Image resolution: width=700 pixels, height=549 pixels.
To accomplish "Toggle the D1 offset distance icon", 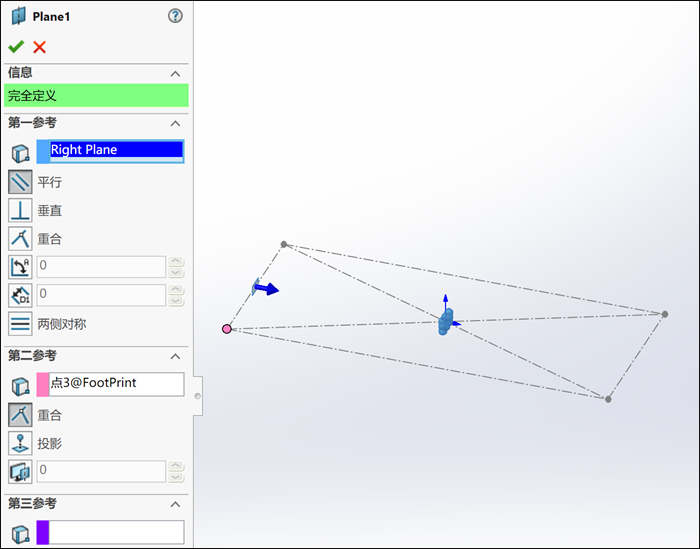I will [20, 295].
